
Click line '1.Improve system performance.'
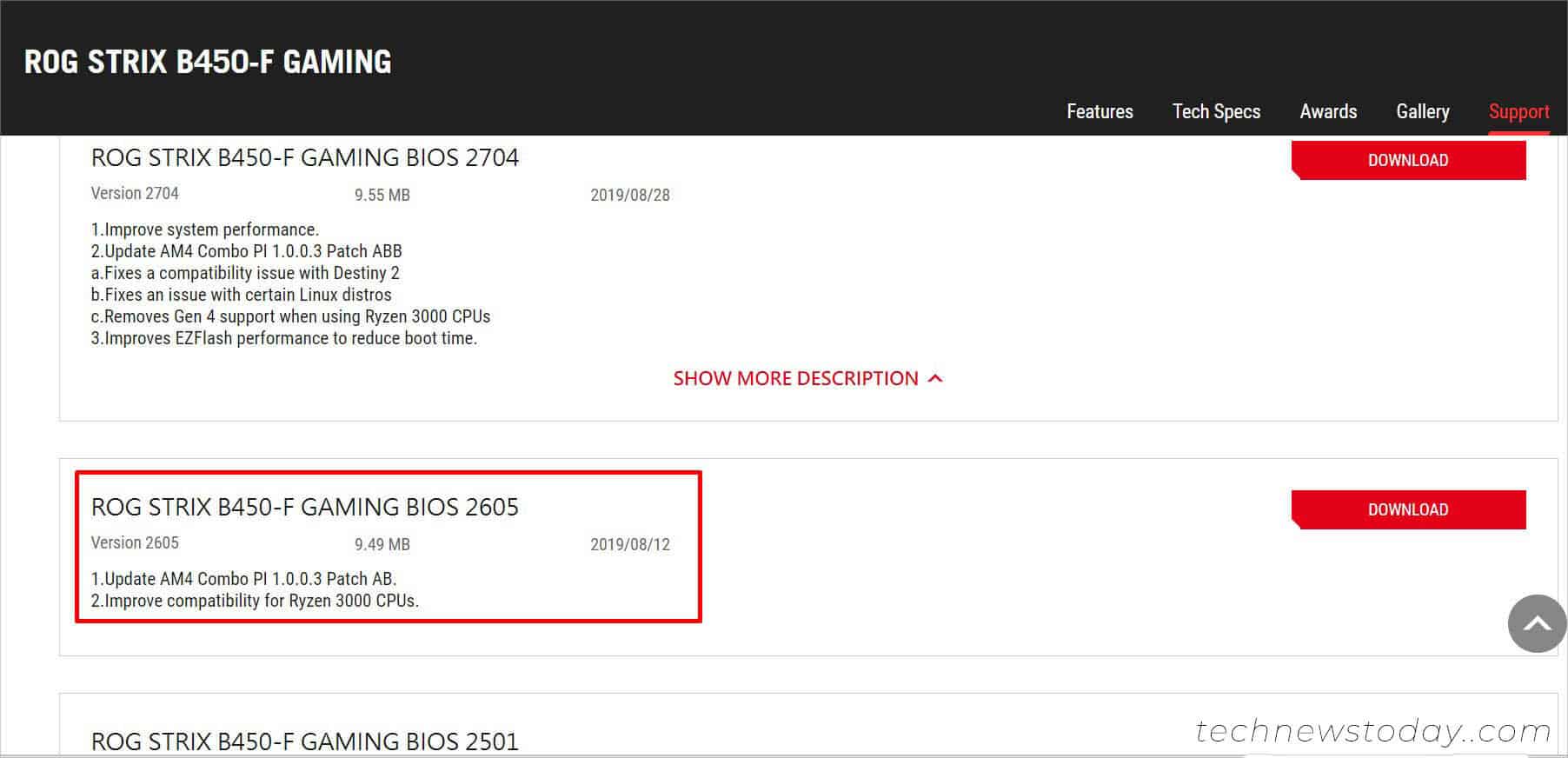click(205, 229)
